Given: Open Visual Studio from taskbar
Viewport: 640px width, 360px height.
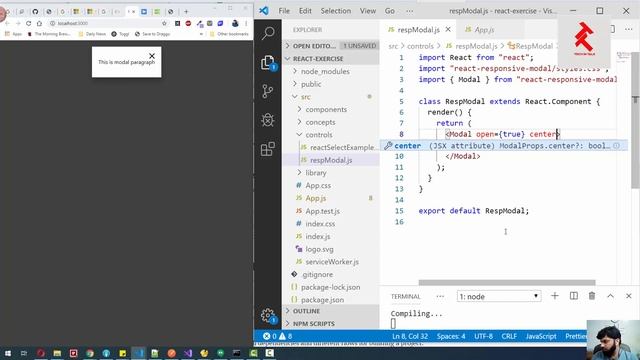Looking at the screenshot, I should pos(188,353).
